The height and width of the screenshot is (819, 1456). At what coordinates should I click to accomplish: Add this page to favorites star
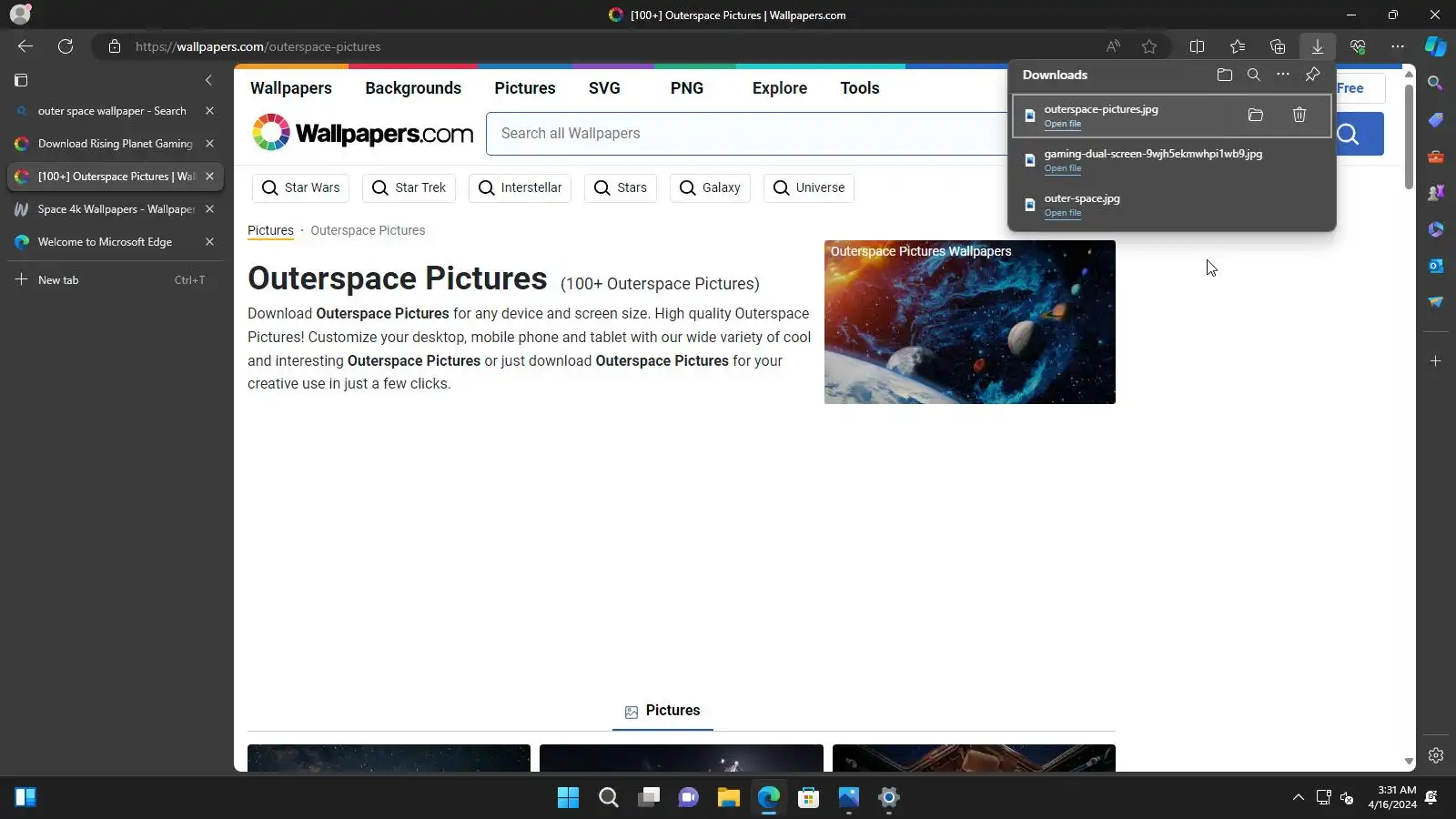[x=1149, y=46]
